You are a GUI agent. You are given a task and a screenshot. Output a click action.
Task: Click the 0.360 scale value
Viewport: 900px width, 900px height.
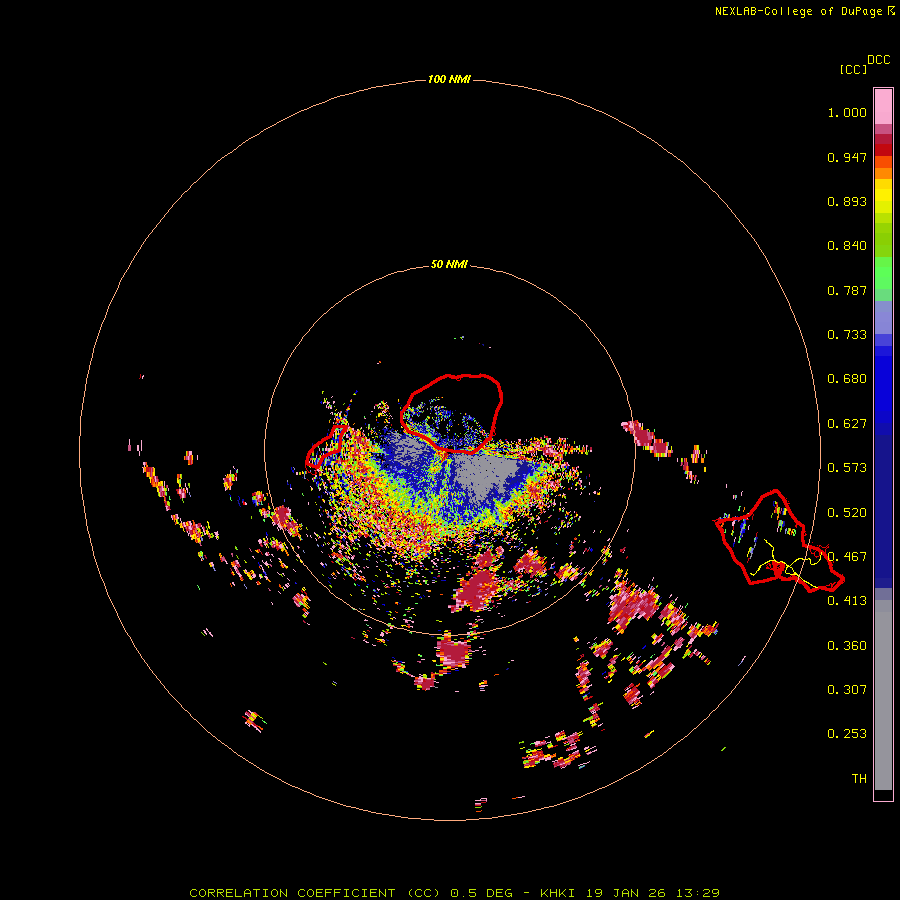pos(847,646)
